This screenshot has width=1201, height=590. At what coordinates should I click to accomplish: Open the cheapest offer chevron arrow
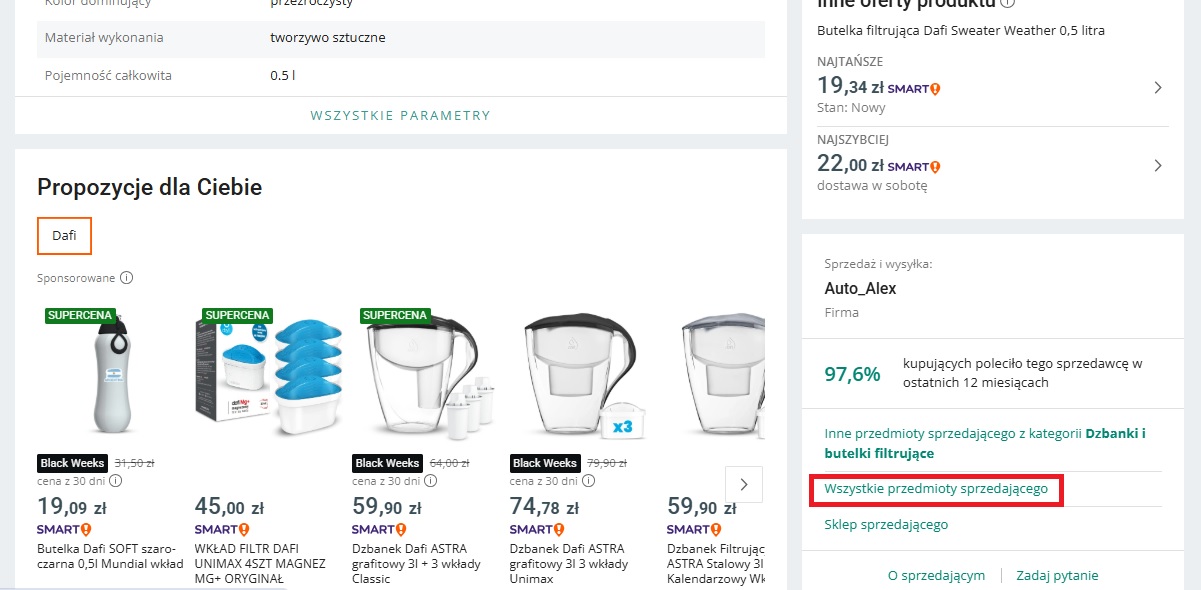pos(1157,88)
